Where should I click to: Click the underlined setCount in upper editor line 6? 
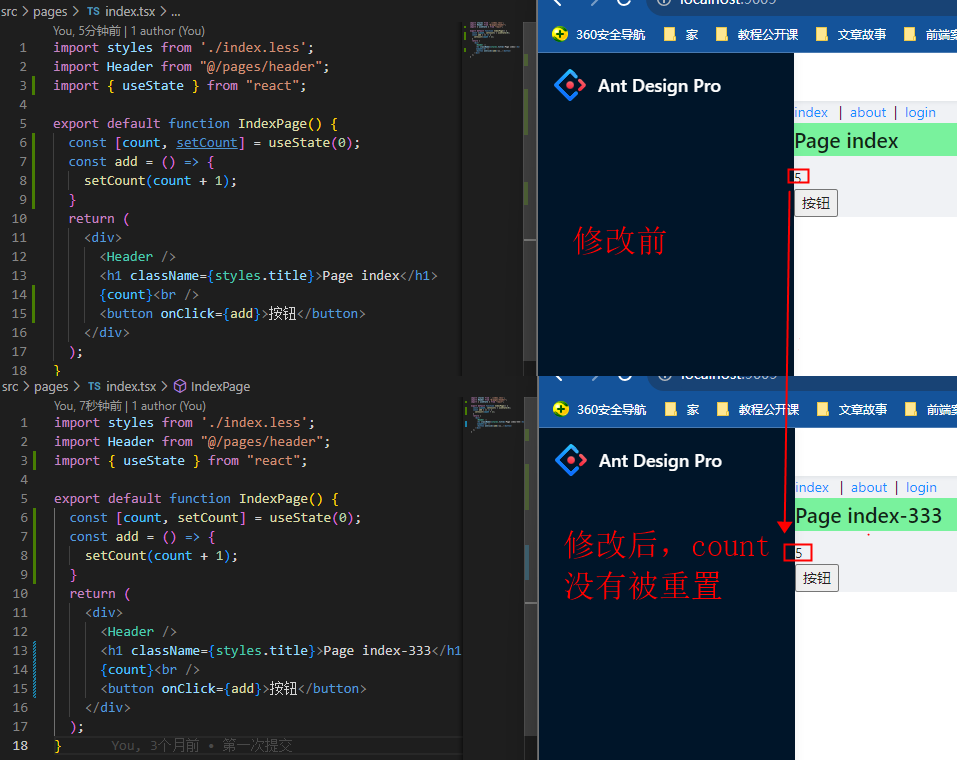coord(207,142)
